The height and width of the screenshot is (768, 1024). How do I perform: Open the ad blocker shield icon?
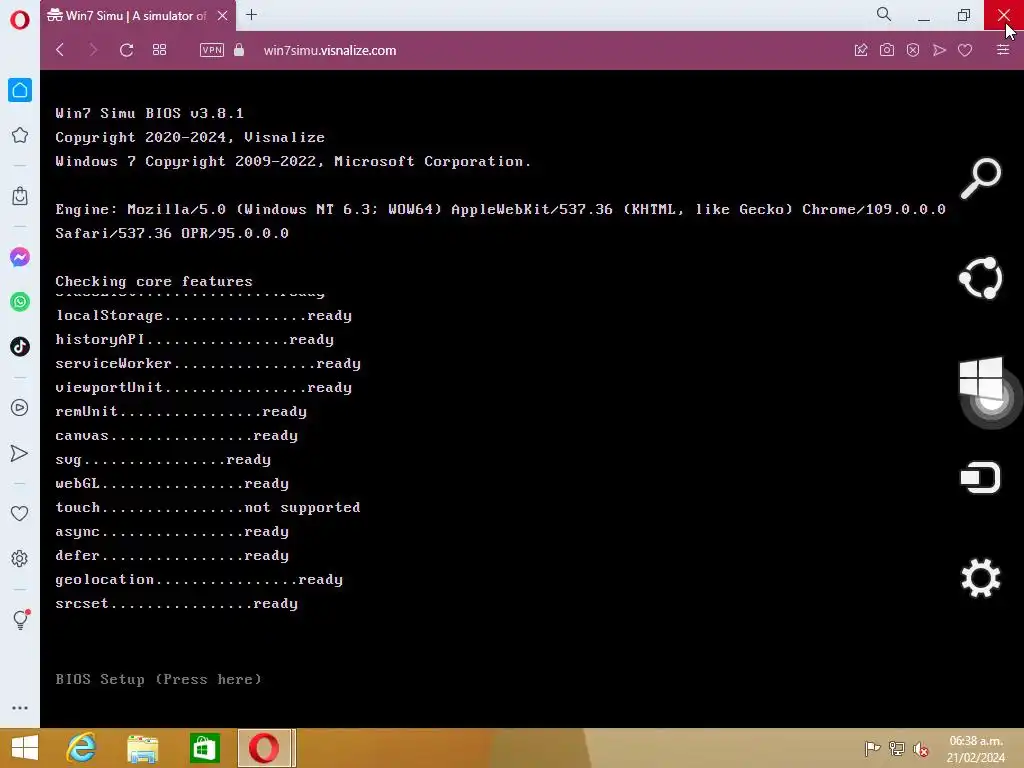913,50
